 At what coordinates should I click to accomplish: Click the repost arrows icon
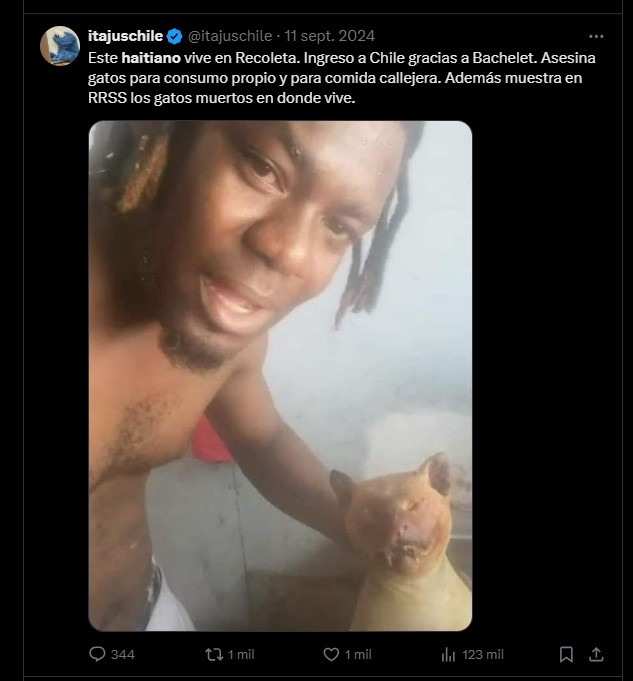pos(214,654)
